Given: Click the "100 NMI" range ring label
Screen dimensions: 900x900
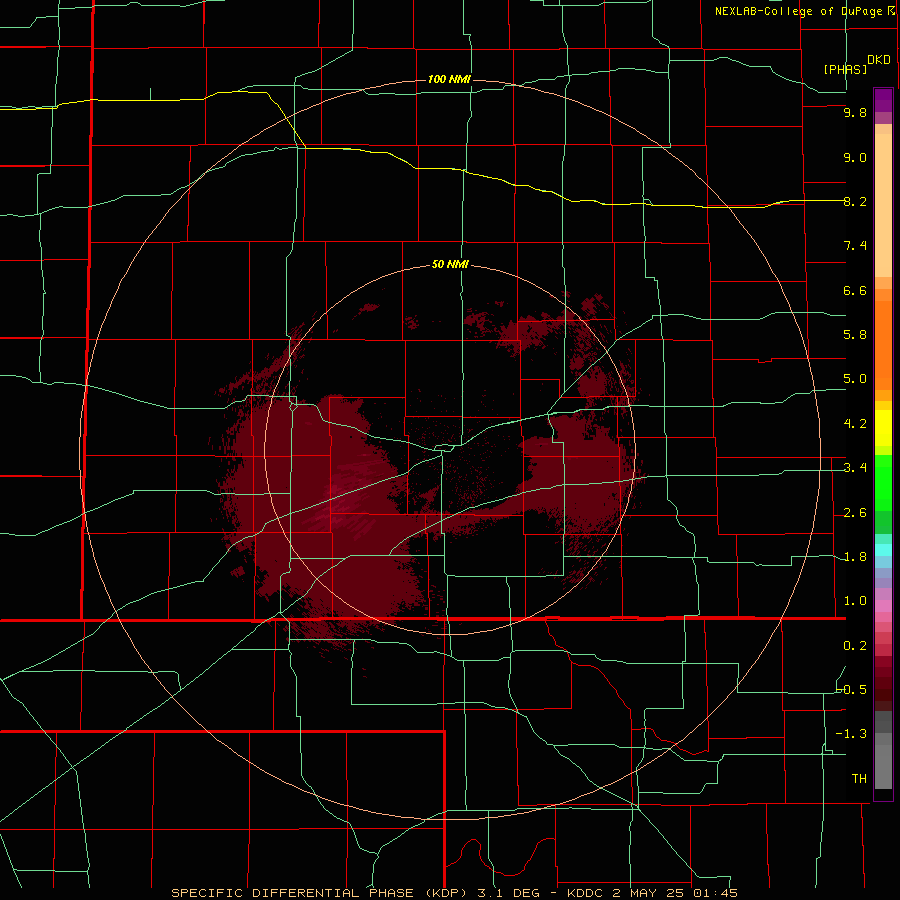Looking at the screenshot, I should point(449,79).
